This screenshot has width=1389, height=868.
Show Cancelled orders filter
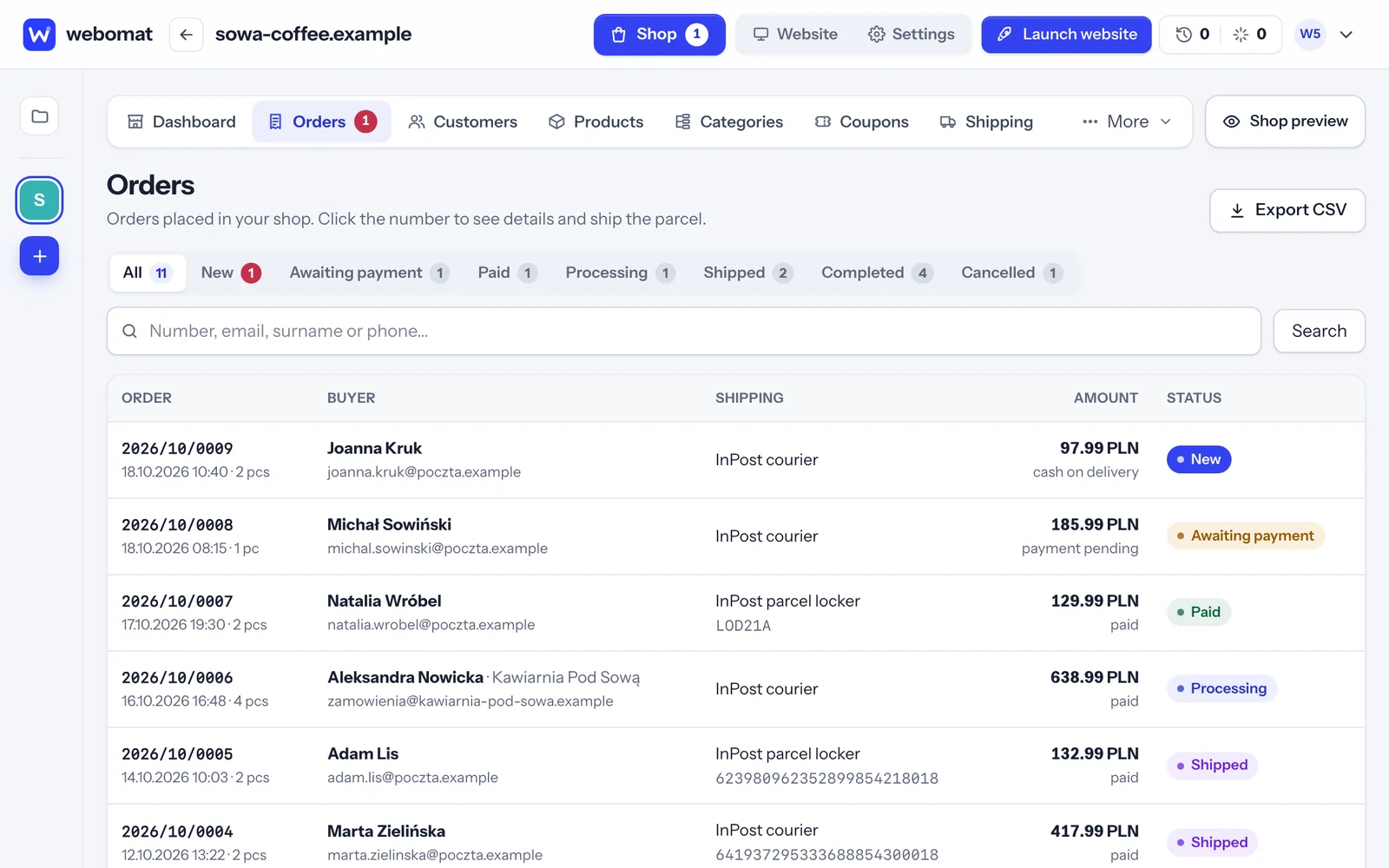[x=1011, y=273]
